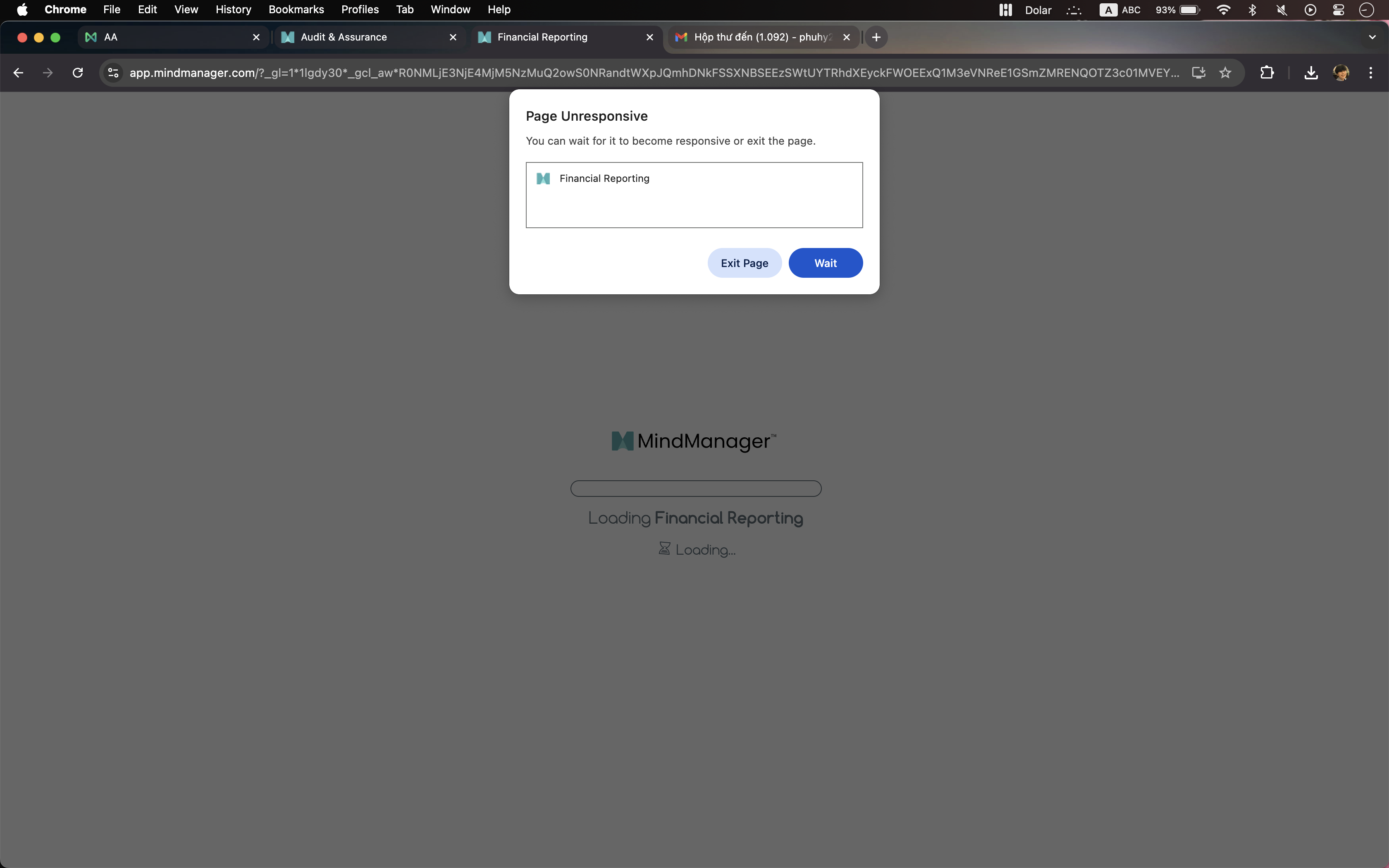The width and height of the screenshot is (1389, 868).
Task: Click the circular icon at menu bar end
Action: click(x=1367, y=10)
